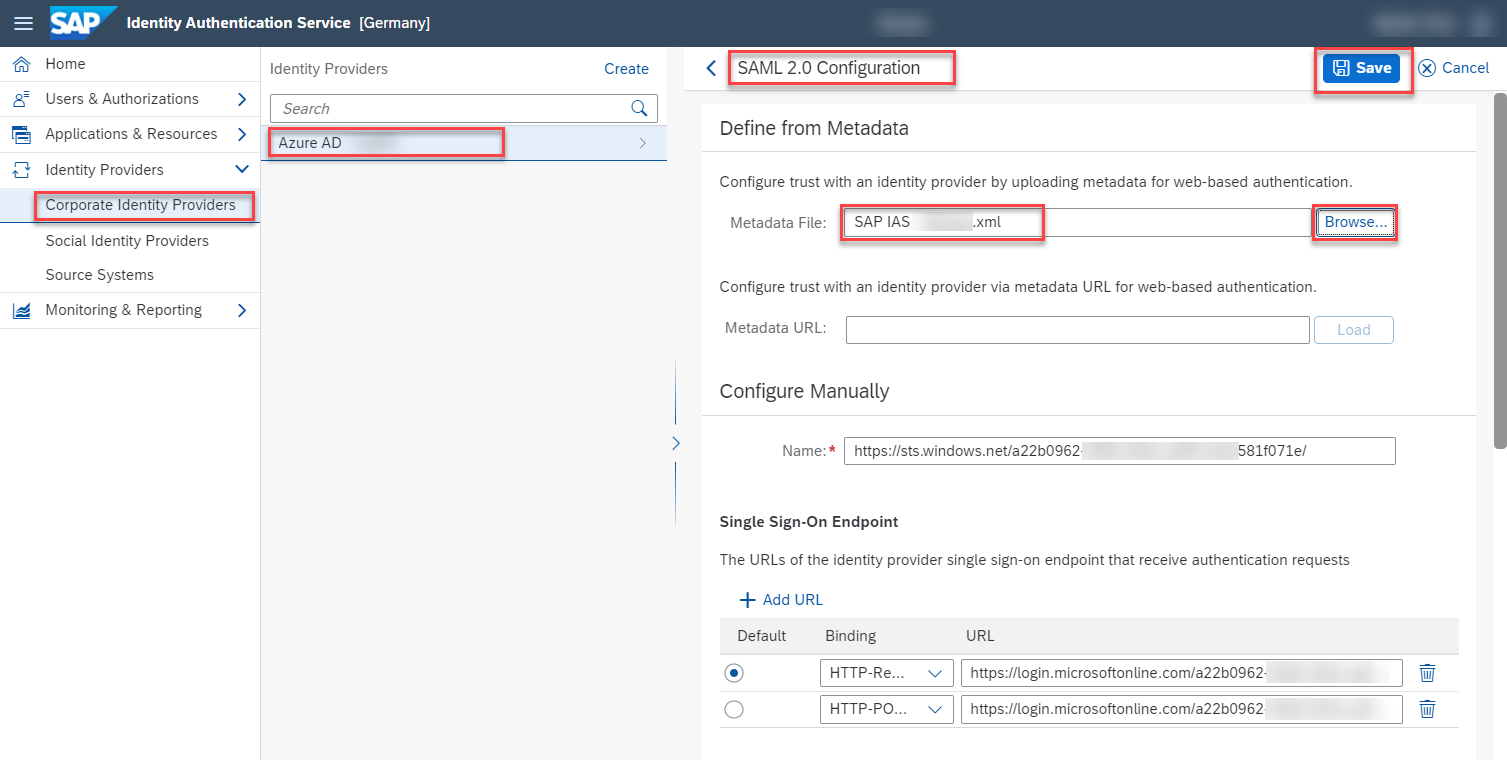
Task: Go back using the left arrow icon
Action: 711,68
